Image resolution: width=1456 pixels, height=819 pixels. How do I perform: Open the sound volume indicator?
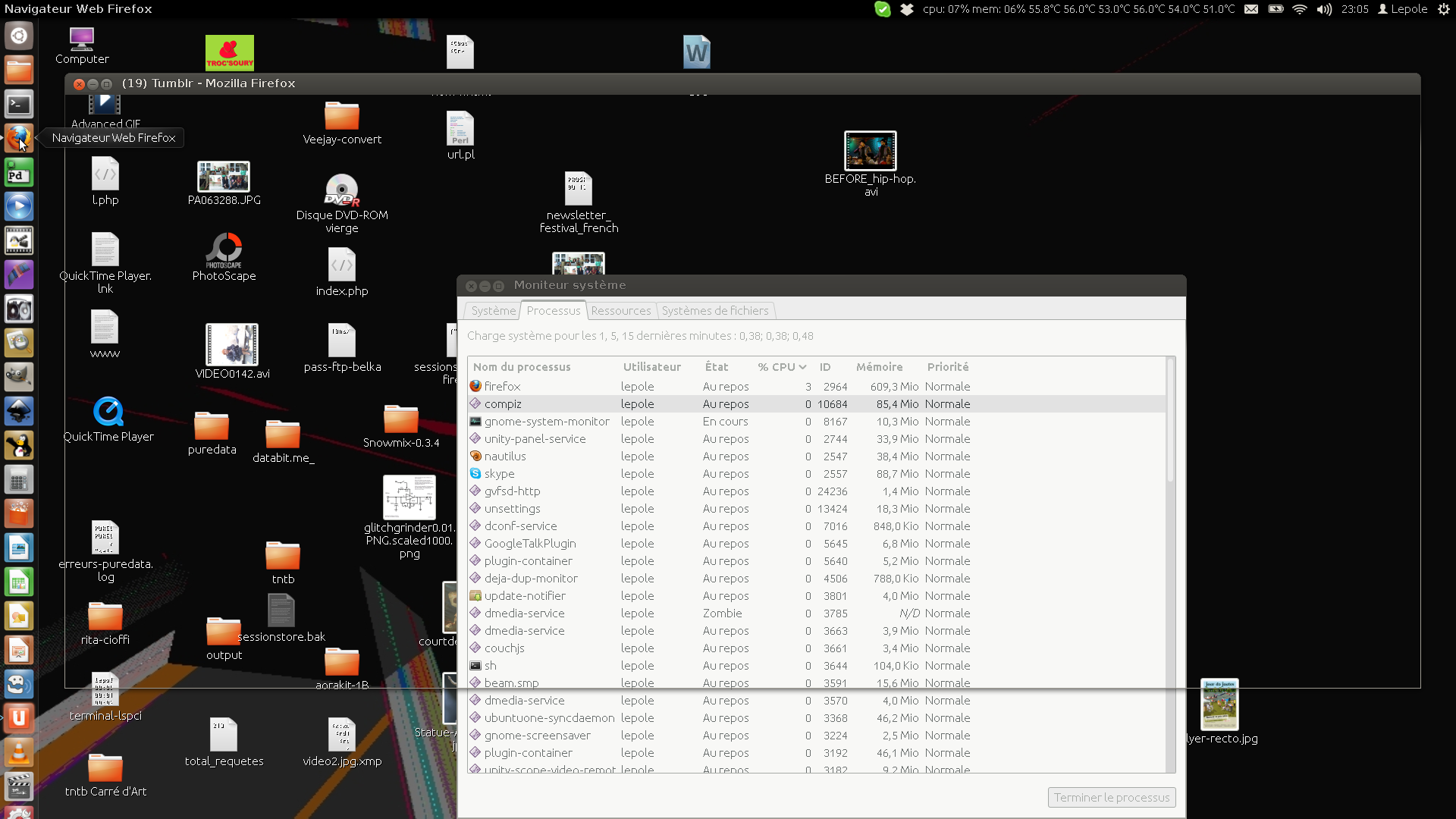(1324, 9)
